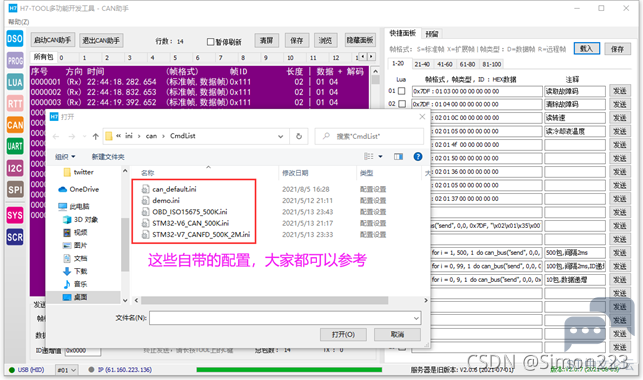This screenshot has height=380, width=643.
Task: Open 组织 organize dropdown menu
Action: click(x=65, y=157)
